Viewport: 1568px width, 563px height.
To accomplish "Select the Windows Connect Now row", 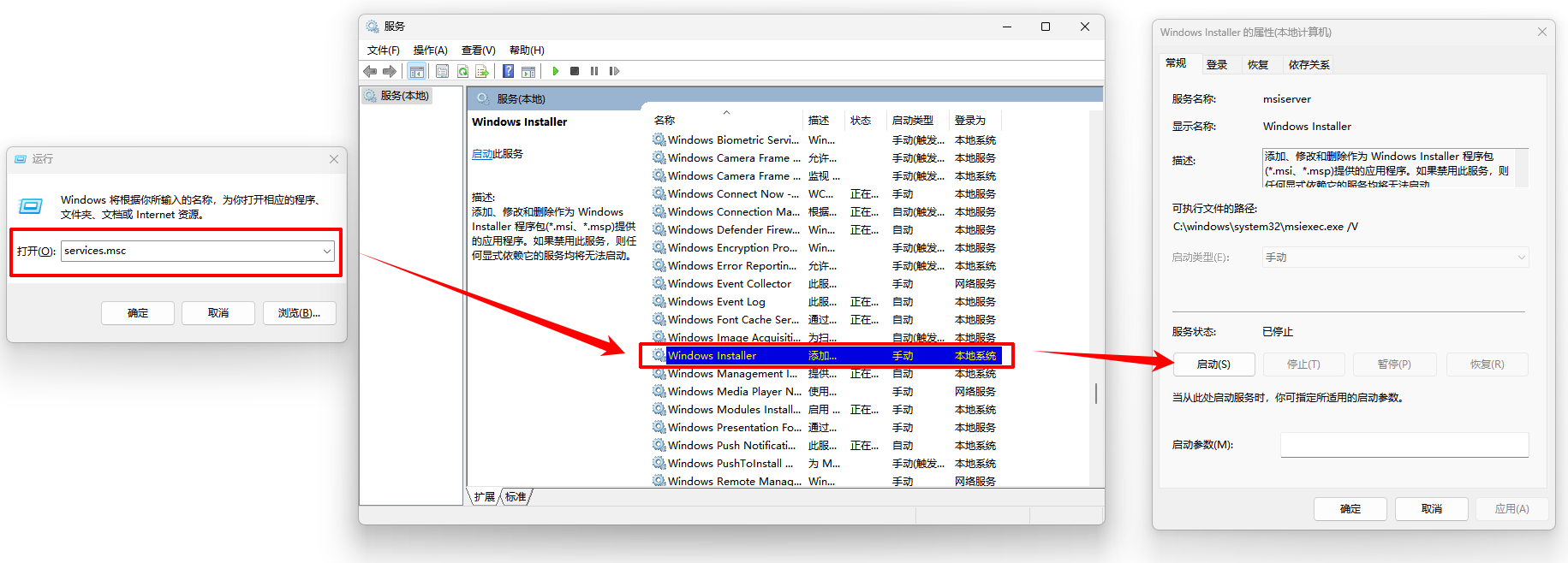I will coord(826,193).
